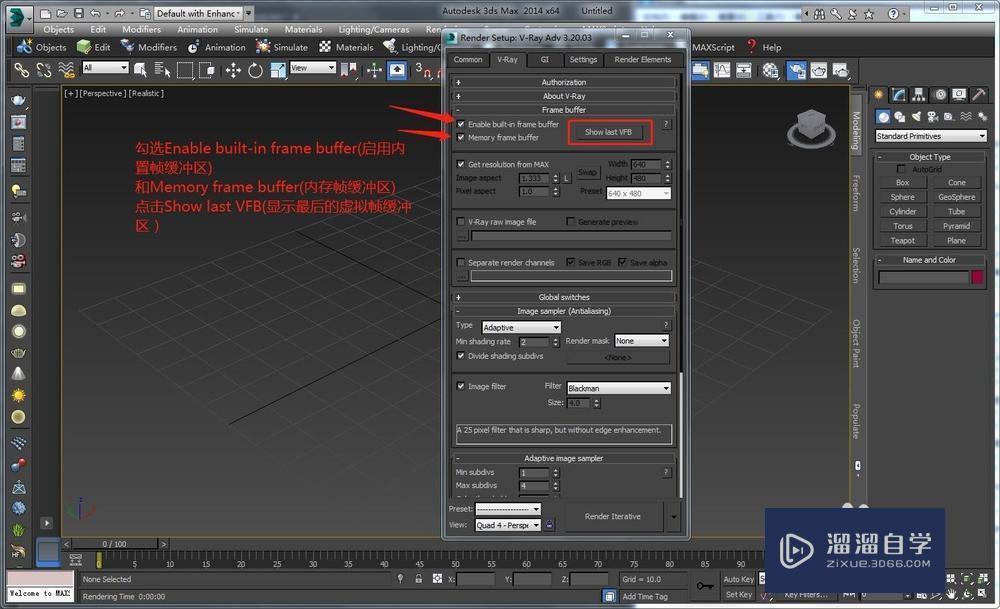Enable Separate render channels checkbox

460,262
